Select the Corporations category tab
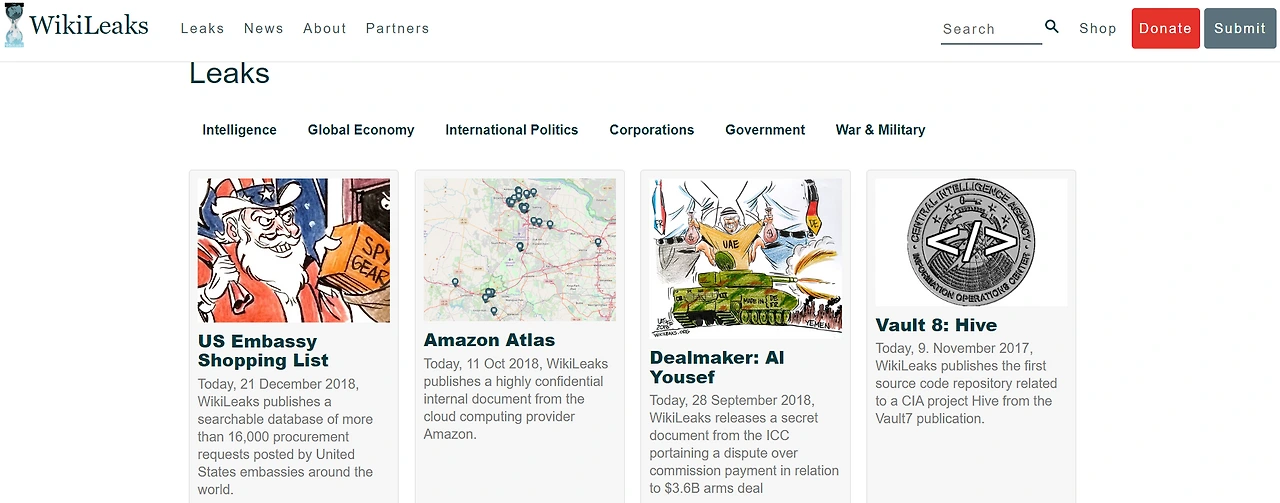 (652, 130)
